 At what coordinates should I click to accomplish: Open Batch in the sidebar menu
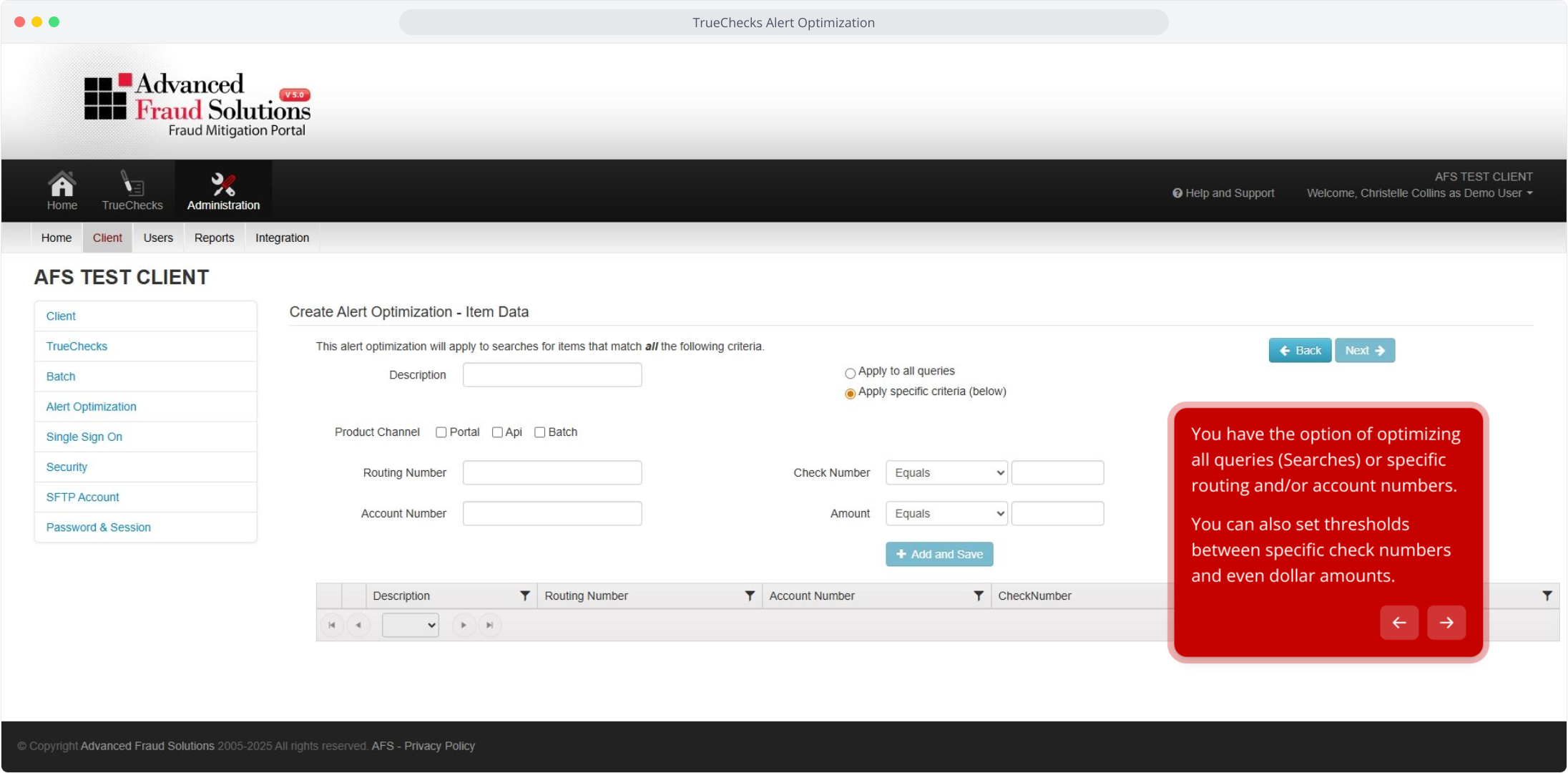[146, 376]
